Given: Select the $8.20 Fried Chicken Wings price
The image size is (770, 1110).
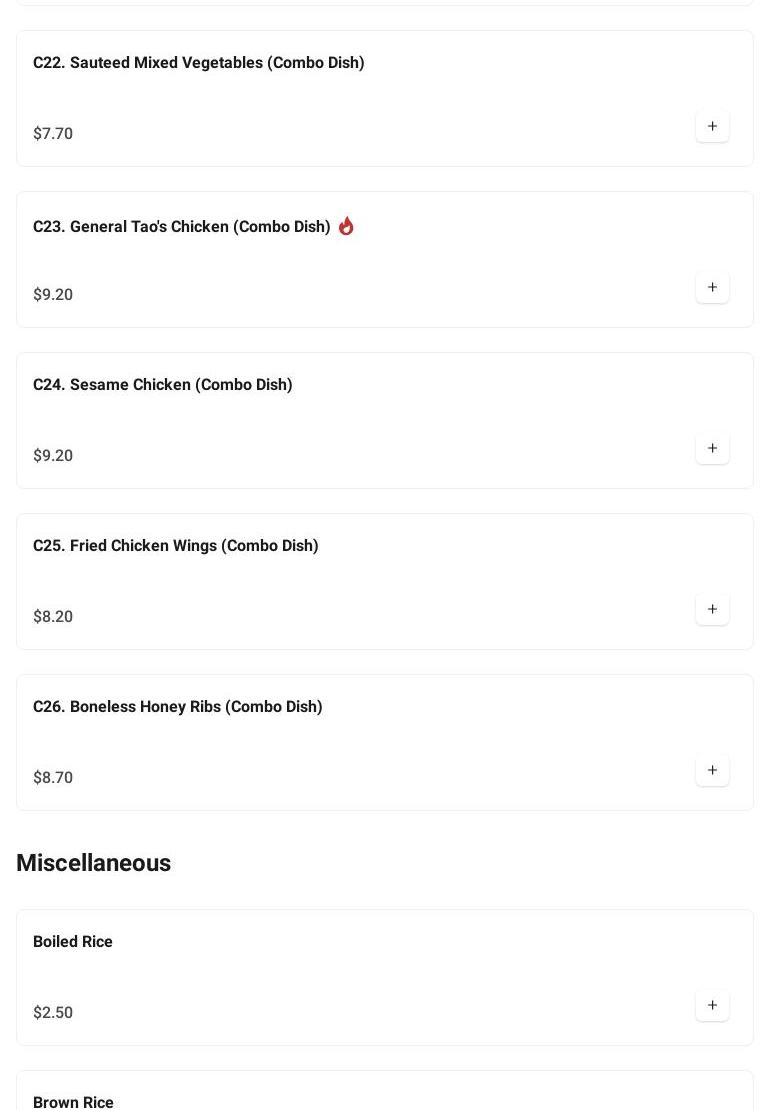Looking at the screenshot, I should 52,616.
